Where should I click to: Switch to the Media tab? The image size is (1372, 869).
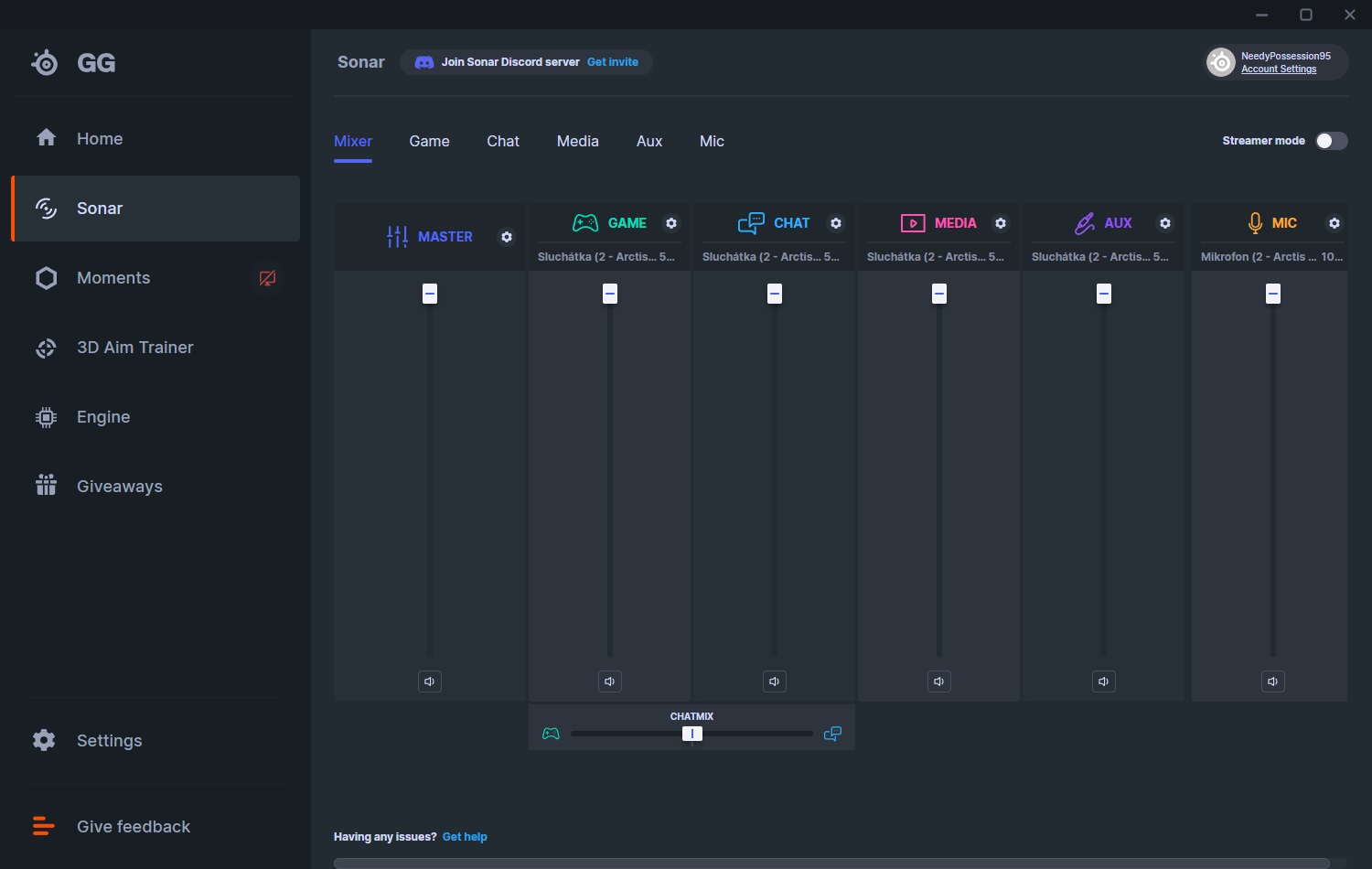pos(578,141)
